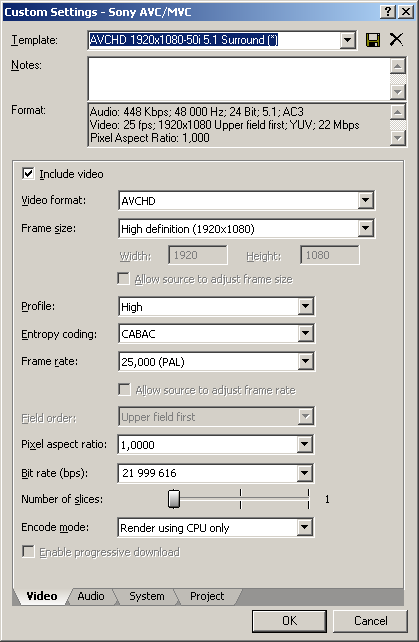Save the template with the floppy disk icon
419x642 pixels.
(x=373, y=40)
